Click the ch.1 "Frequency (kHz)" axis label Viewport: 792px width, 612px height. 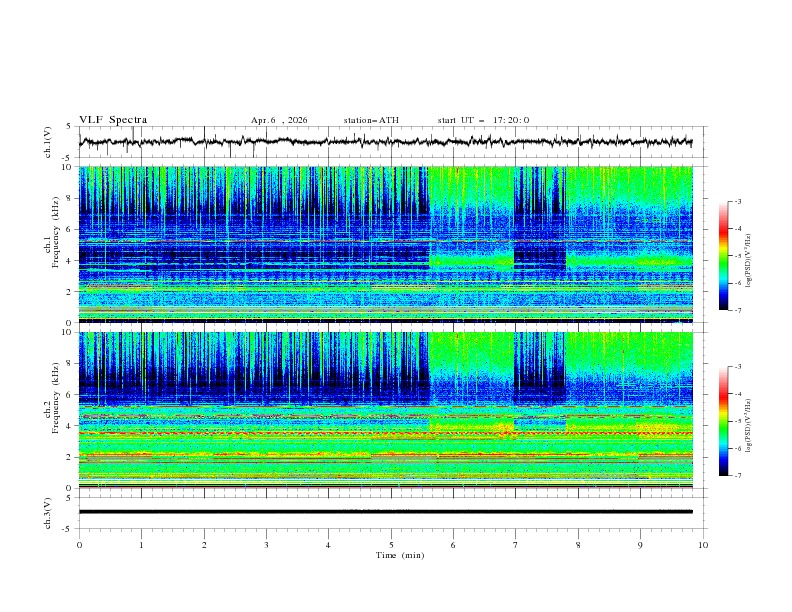point(56,233)
